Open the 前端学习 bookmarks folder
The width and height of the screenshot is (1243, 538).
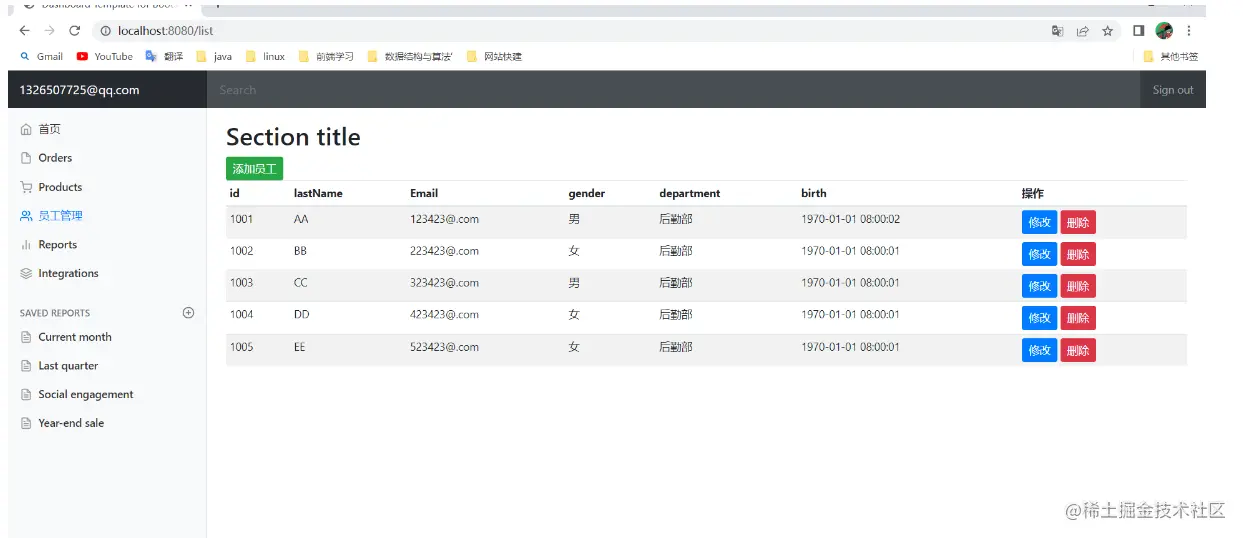(326, 57)
